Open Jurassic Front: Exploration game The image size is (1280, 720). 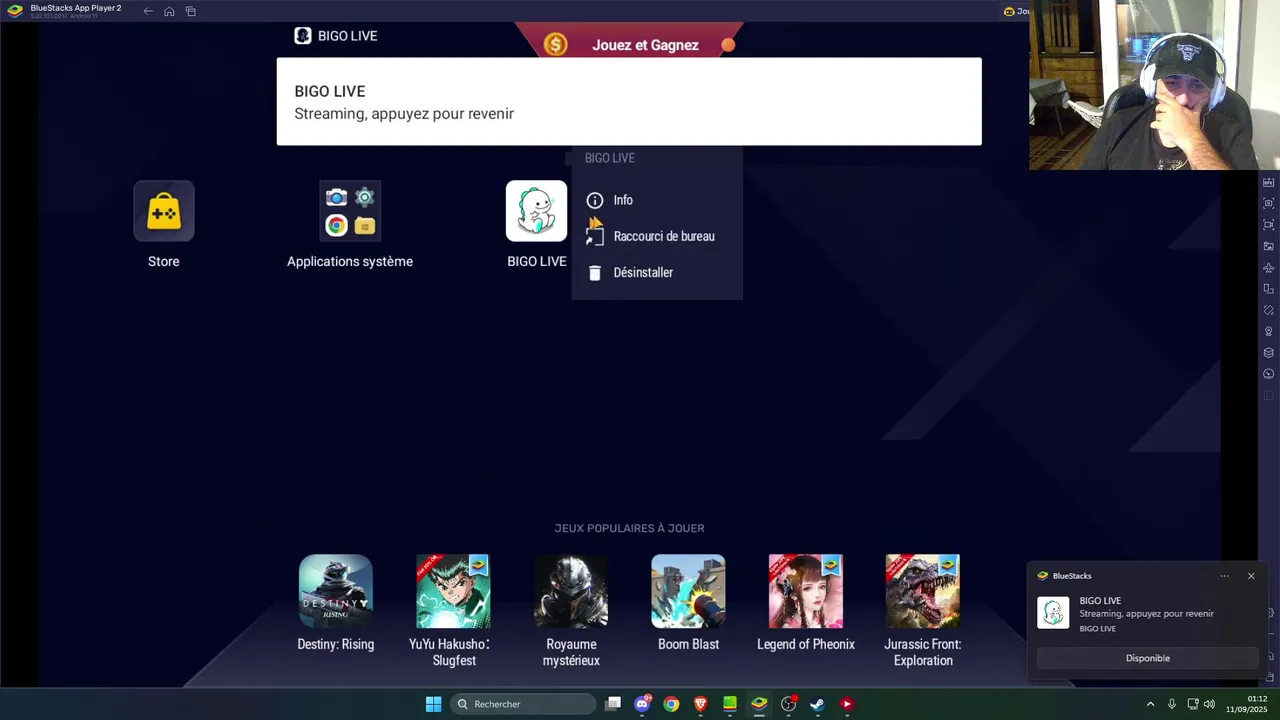click(x=923, y=591)
